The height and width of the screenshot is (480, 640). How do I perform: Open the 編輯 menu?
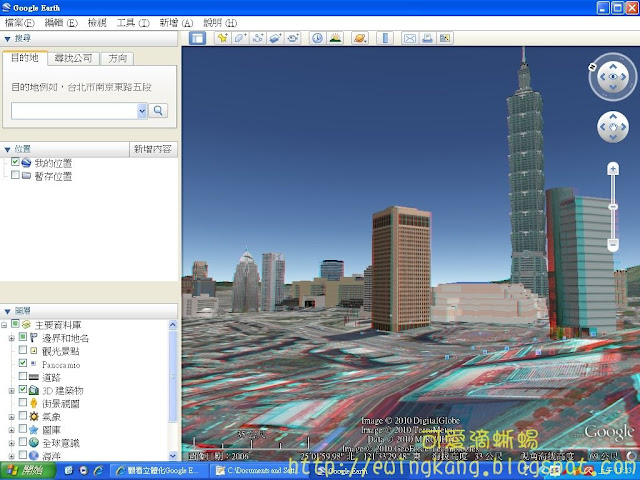pos(61,23)
